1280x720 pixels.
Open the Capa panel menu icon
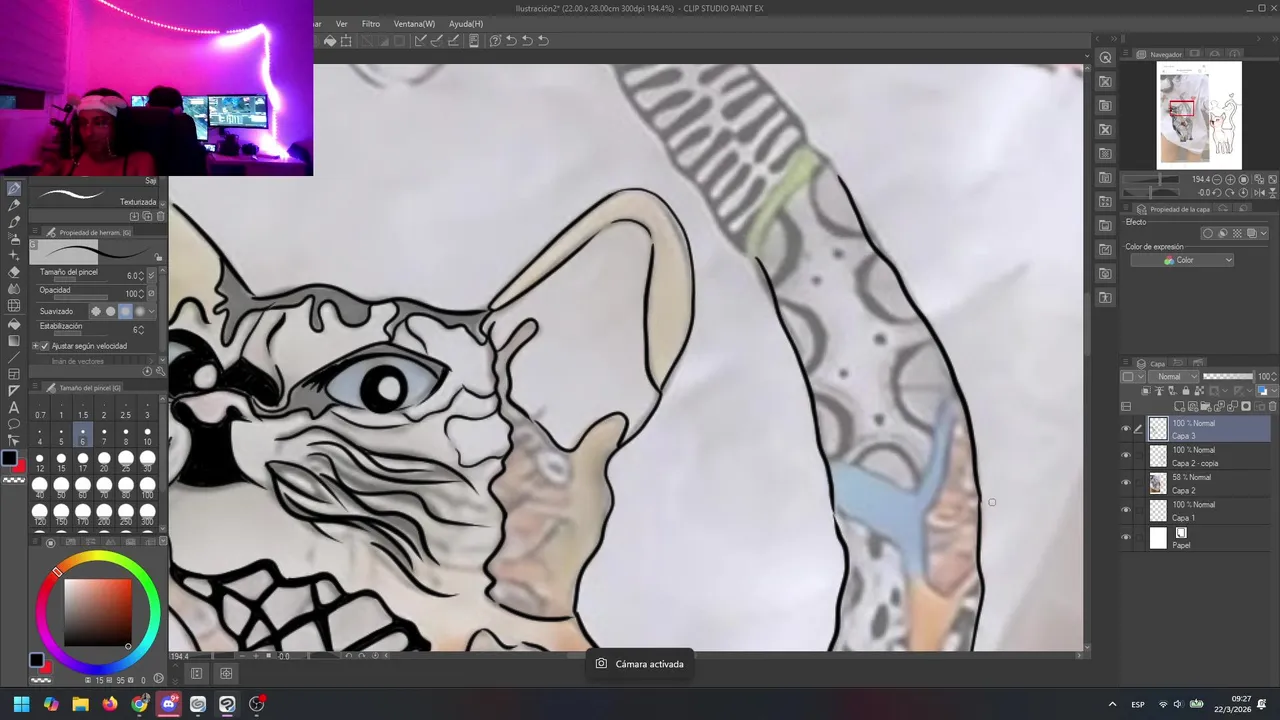coord(1126,362)
